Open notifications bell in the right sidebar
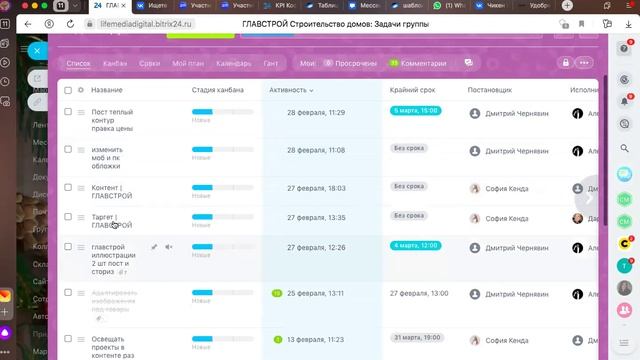This screenshot has height=360, width=640. point(624,101)
